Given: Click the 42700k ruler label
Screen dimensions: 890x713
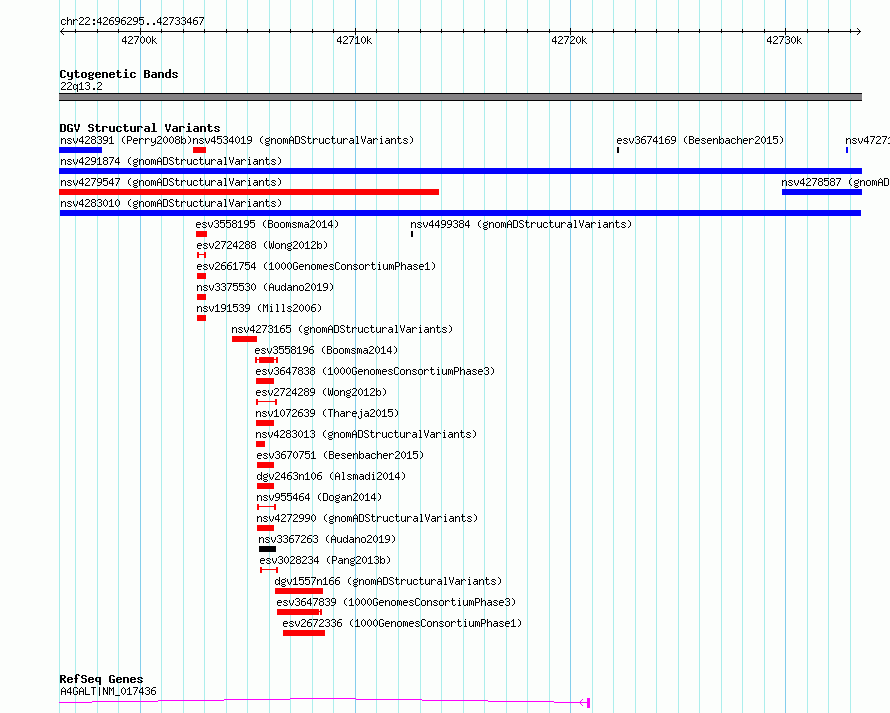Looking at the screenshot, I should click(139, 40).
